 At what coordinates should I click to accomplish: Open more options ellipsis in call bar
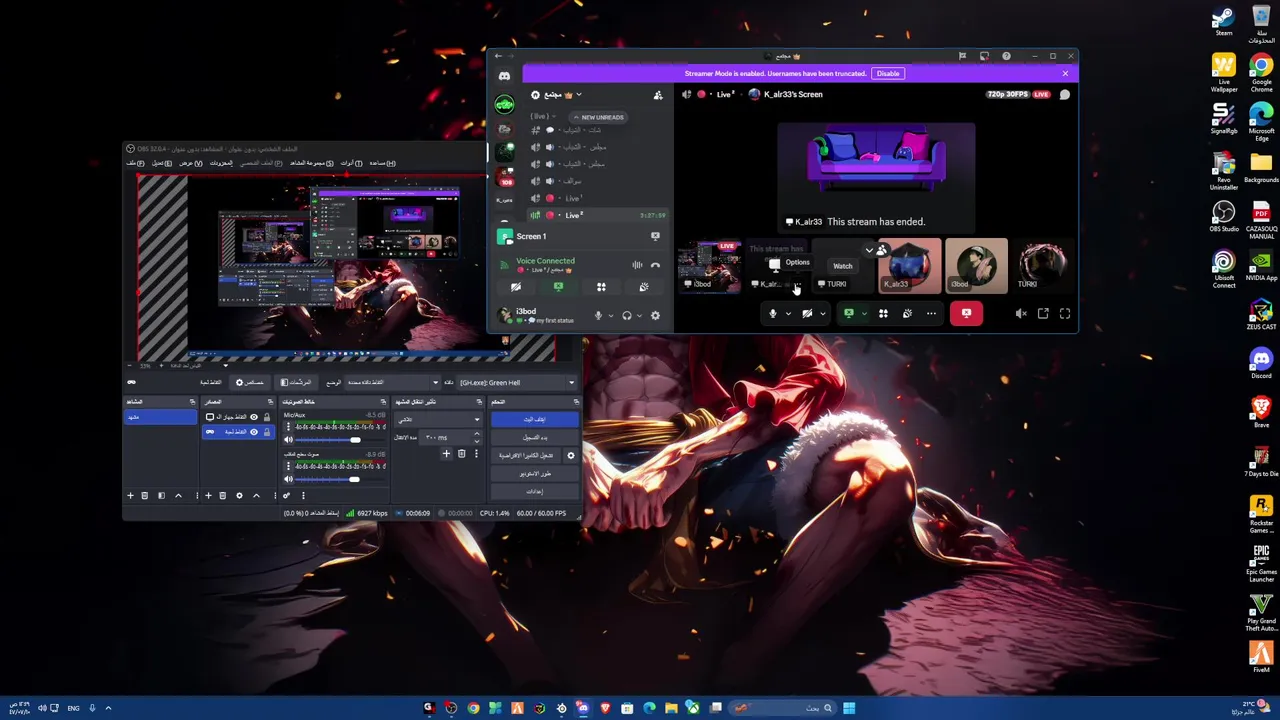click(931, 314)
